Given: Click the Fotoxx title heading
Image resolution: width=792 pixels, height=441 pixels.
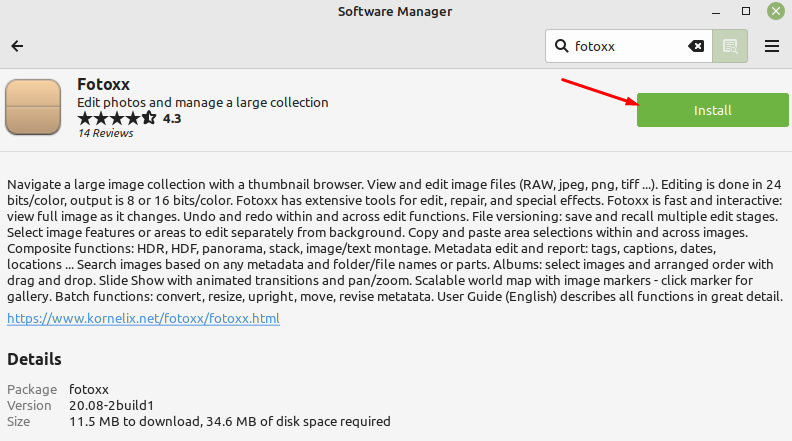Looking at the screenshot, I should [x=104, y=84].
